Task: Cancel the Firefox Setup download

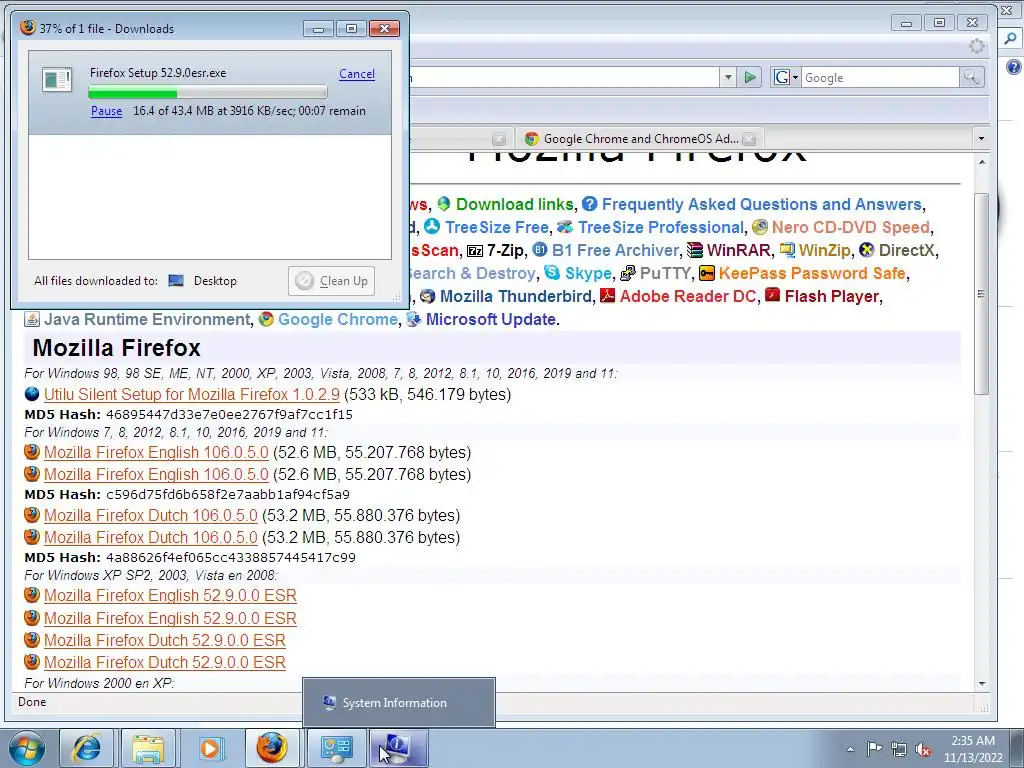Action: point(357,74)
